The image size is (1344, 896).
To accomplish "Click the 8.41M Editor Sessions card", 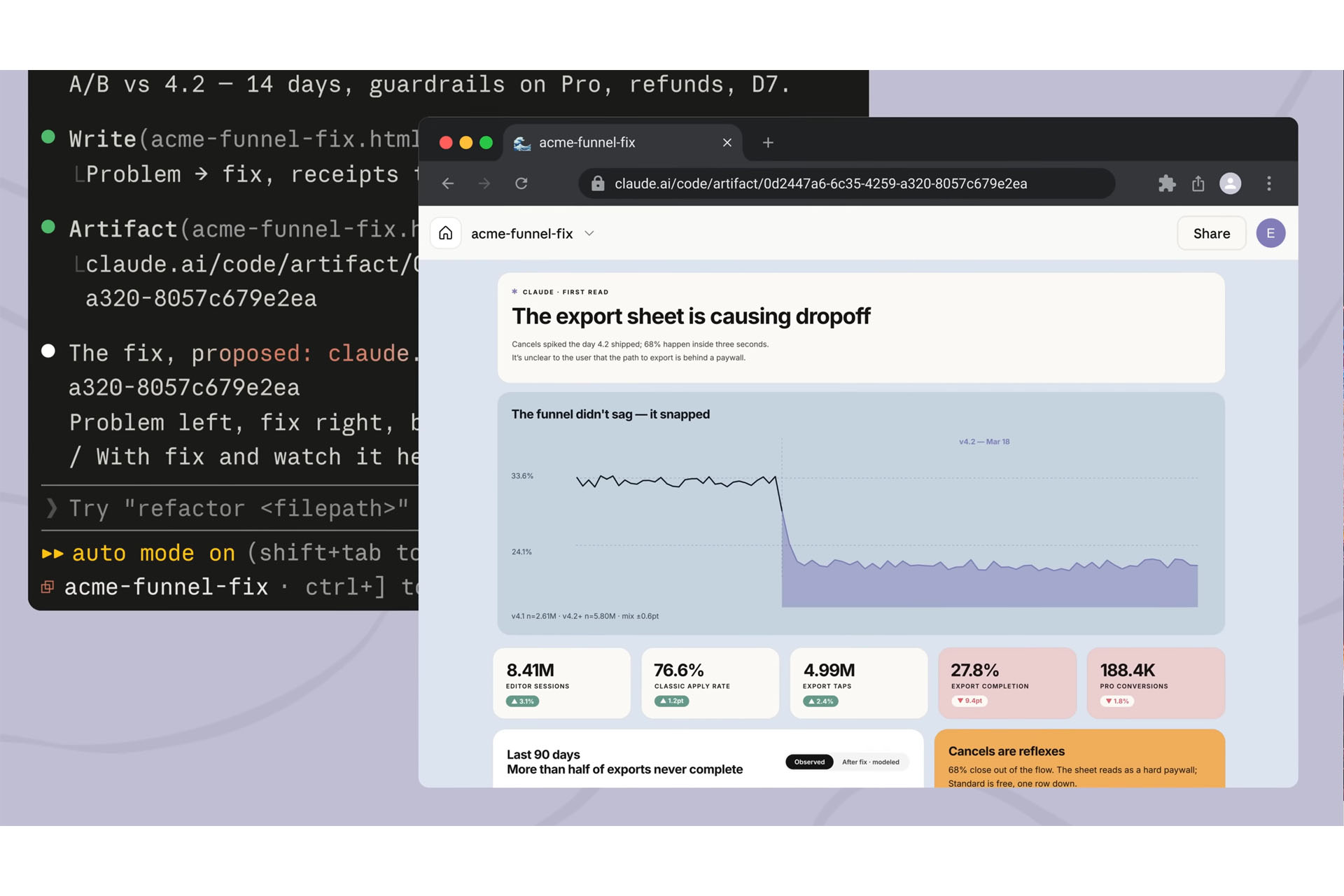I will pyautogui.click(x=561, y=683).
